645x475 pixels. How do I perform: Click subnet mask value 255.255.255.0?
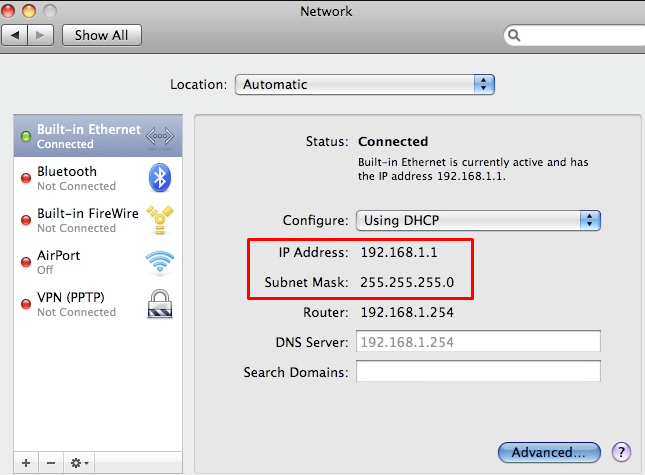coord(407,282)
